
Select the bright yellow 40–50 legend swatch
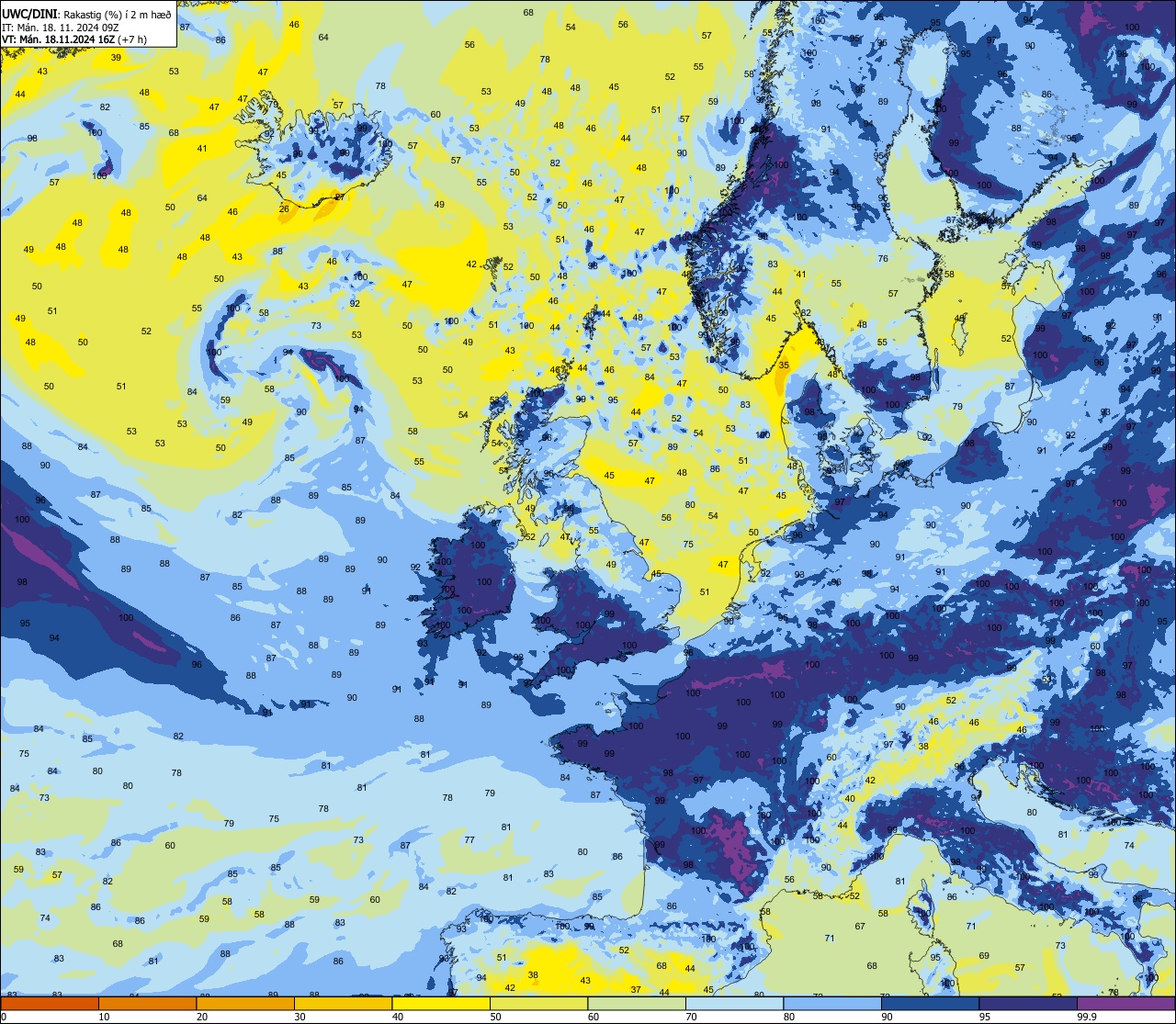pyautogui.click(x=441, y=1003)
